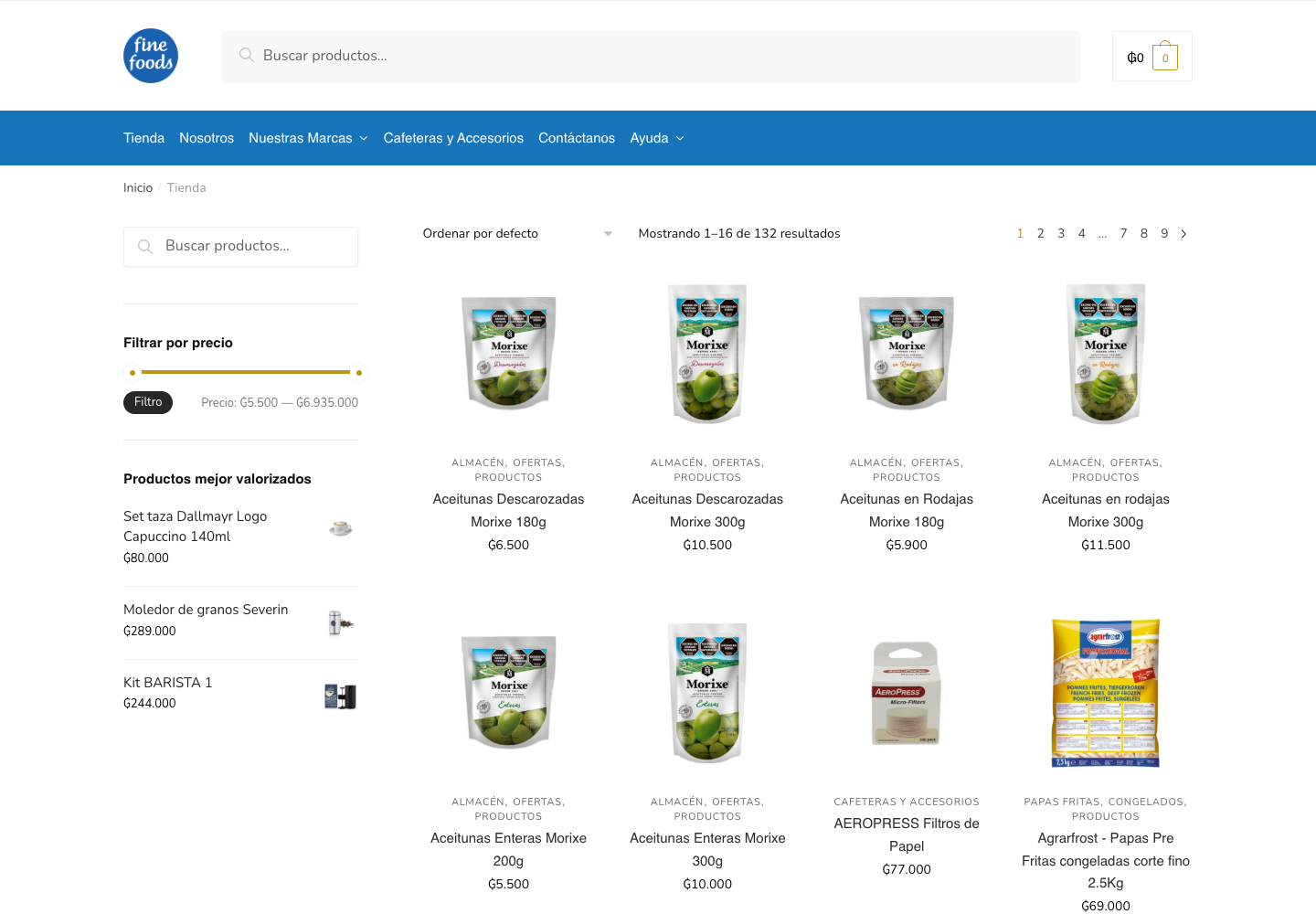Expand the Nuestras Marcas submenu

click(364, 138)
